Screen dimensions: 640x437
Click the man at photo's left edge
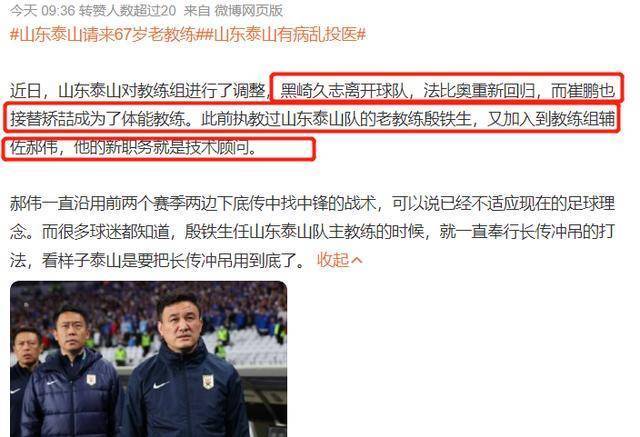point(22,379)
